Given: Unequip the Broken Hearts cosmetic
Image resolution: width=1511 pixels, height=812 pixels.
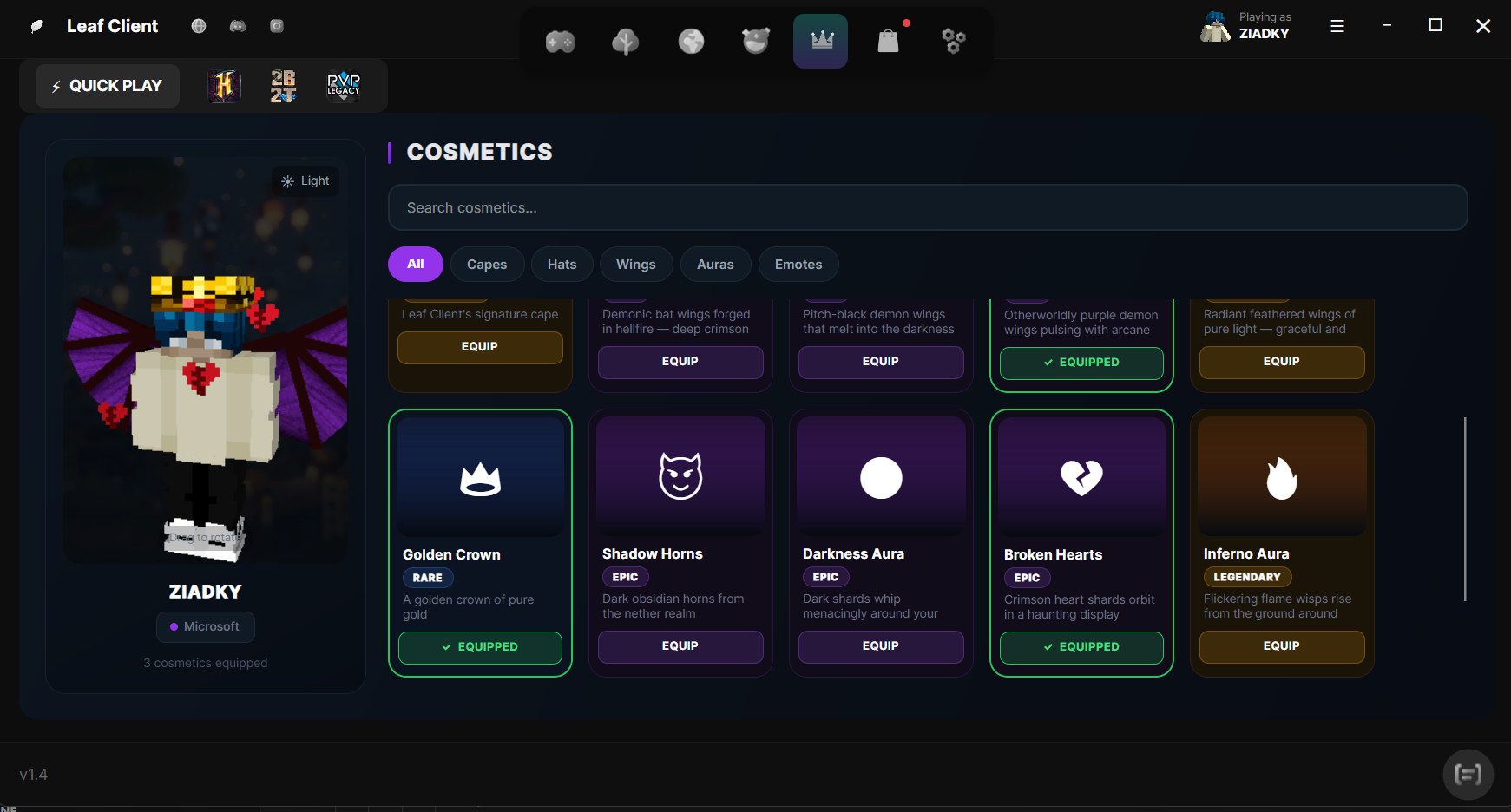Looking at the screenshot, I should [x=1081, y=647].
